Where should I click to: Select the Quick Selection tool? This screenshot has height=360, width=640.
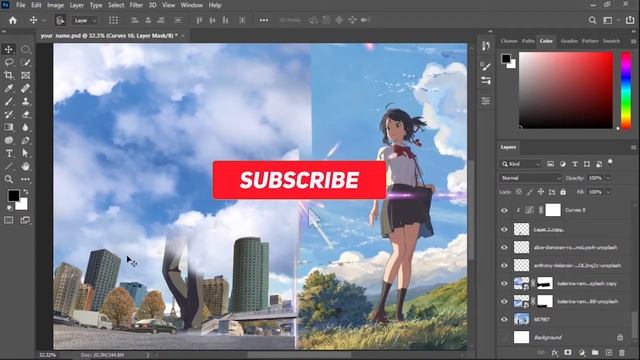coord(25,62)
